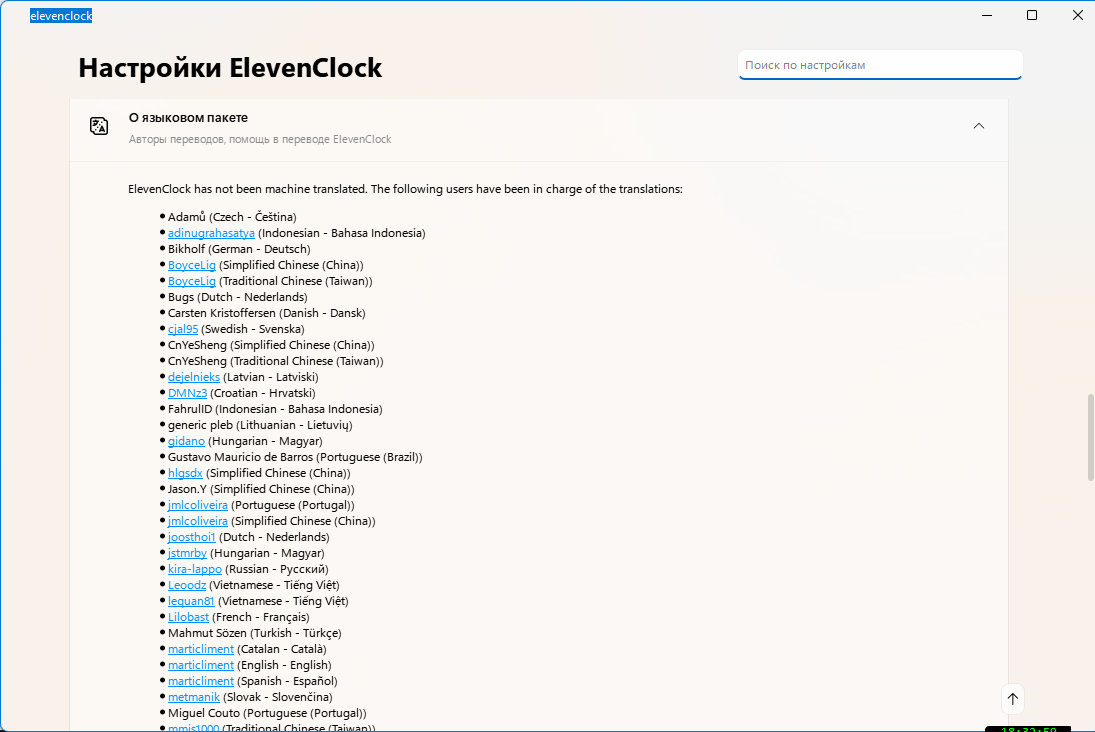Collapse the О языковом пакете section
The width and height of the screenshot is (1095, 732).
[978, 126]
